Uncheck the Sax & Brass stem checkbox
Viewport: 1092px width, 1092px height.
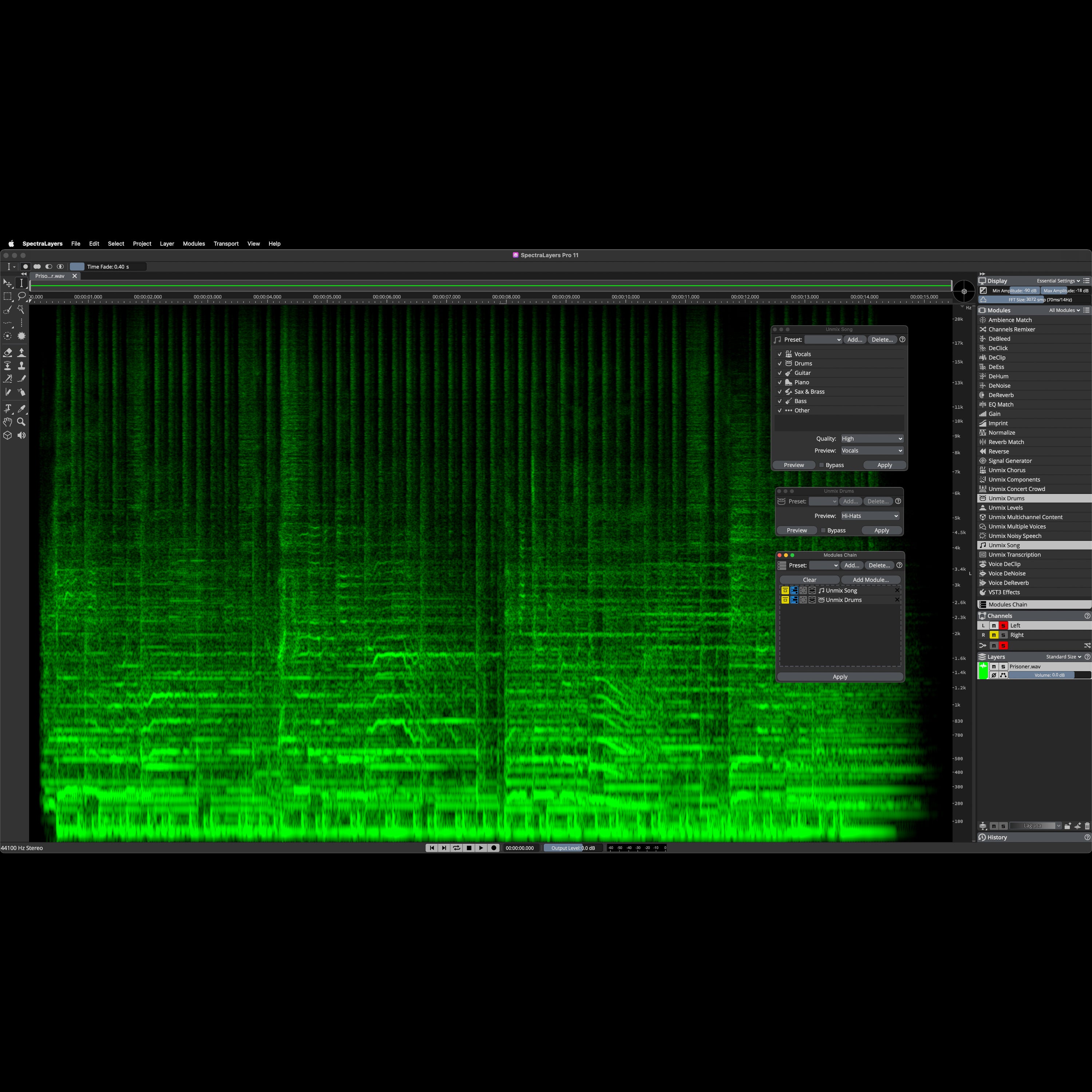(780, 392)
